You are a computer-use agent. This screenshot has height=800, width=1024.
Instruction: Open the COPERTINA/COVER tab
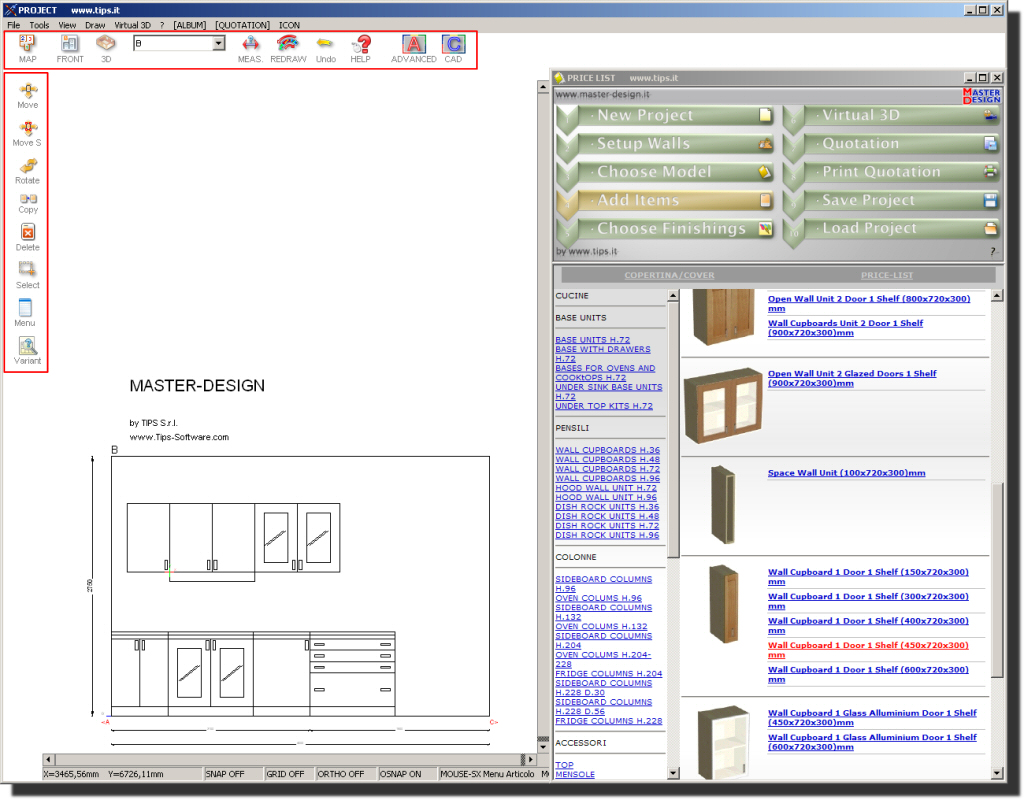pyautogui.click(x=669, y=275)
